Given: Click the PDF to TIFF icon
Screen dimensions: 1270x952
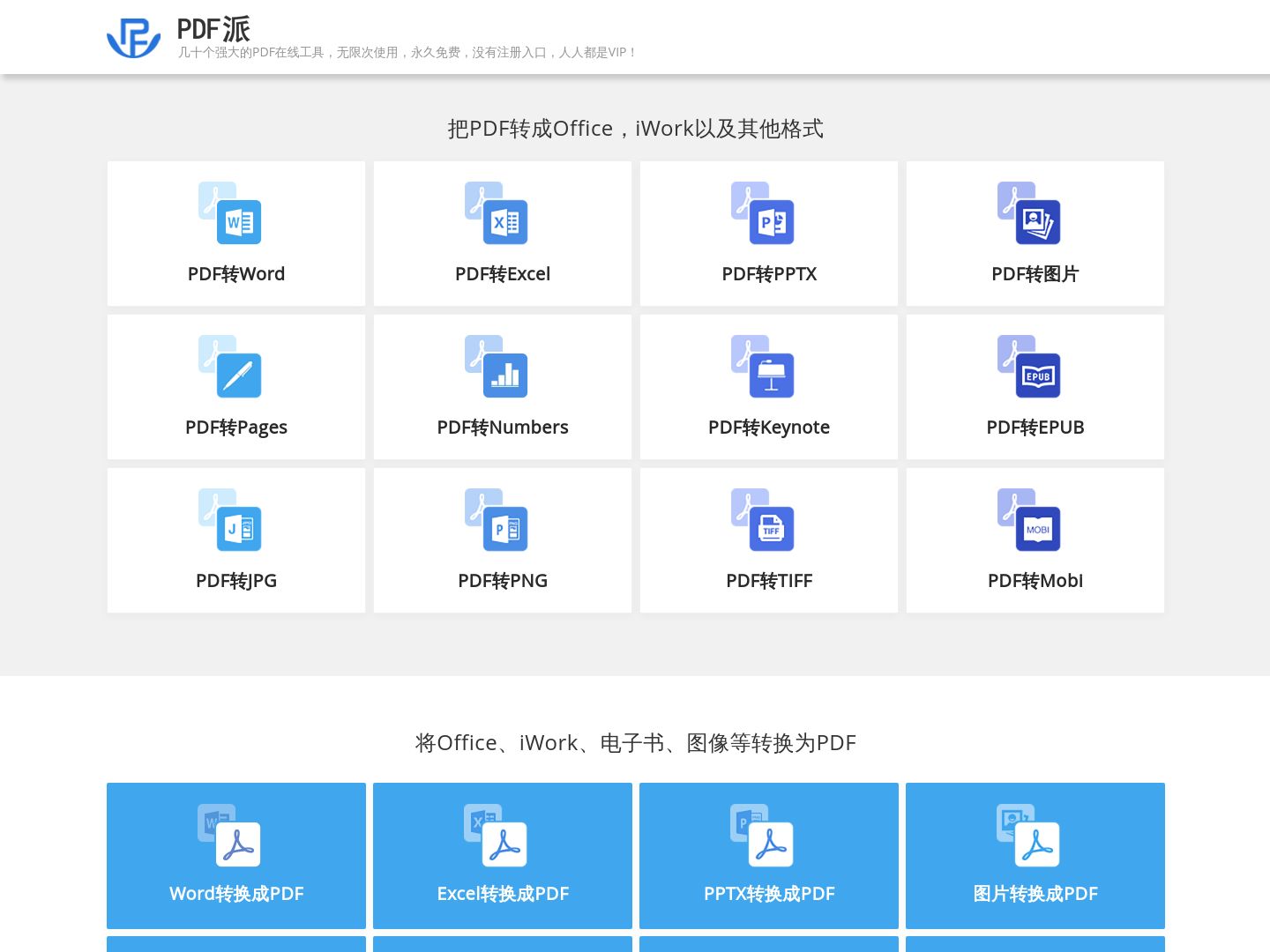Looking at the screenshot, I should [x=763, y=519].
